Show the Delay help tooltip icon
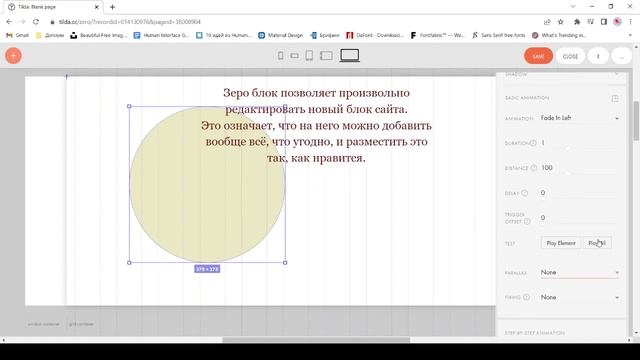The image size is (640, 360). [x=524, y=193]
